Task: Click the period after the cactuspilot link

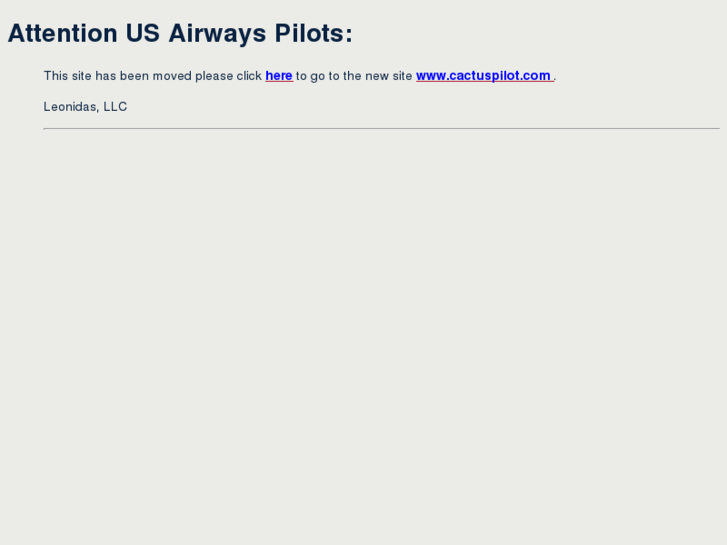Action: pos(554,77)
